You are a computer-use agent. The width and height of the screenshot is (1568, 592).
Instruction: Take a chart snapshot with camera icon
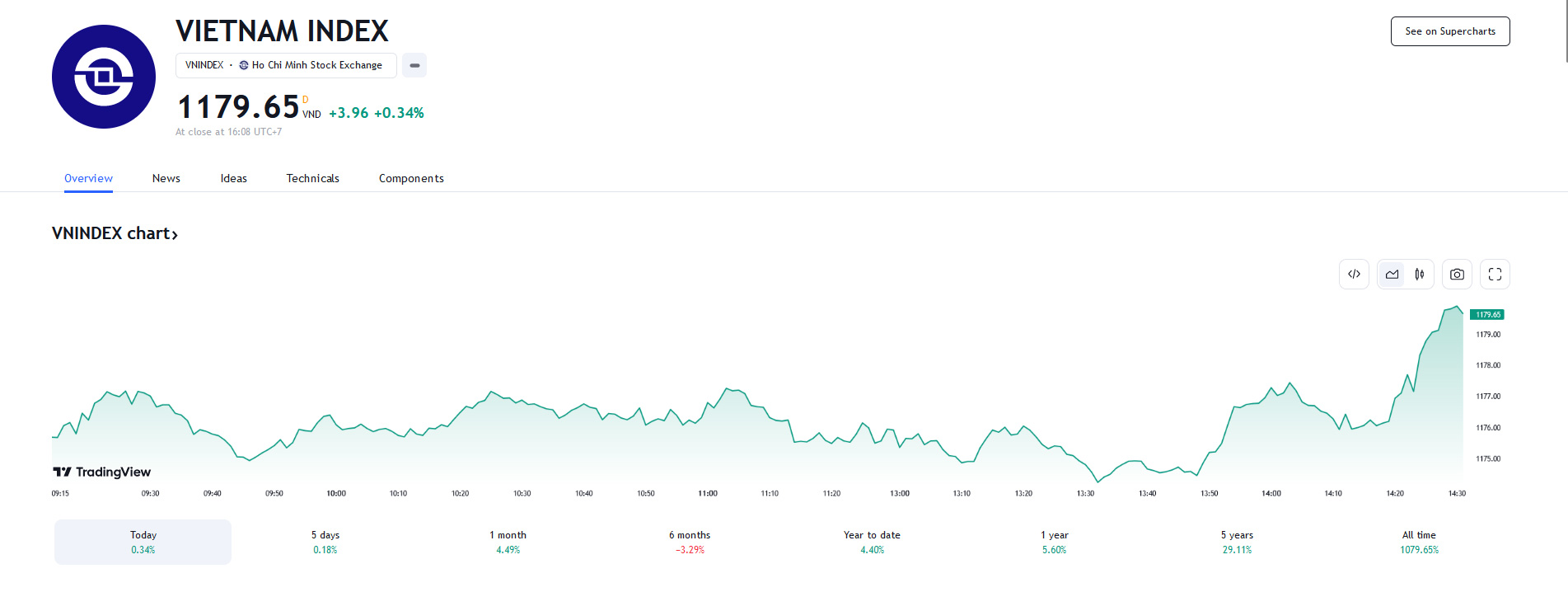(1457, 275)
